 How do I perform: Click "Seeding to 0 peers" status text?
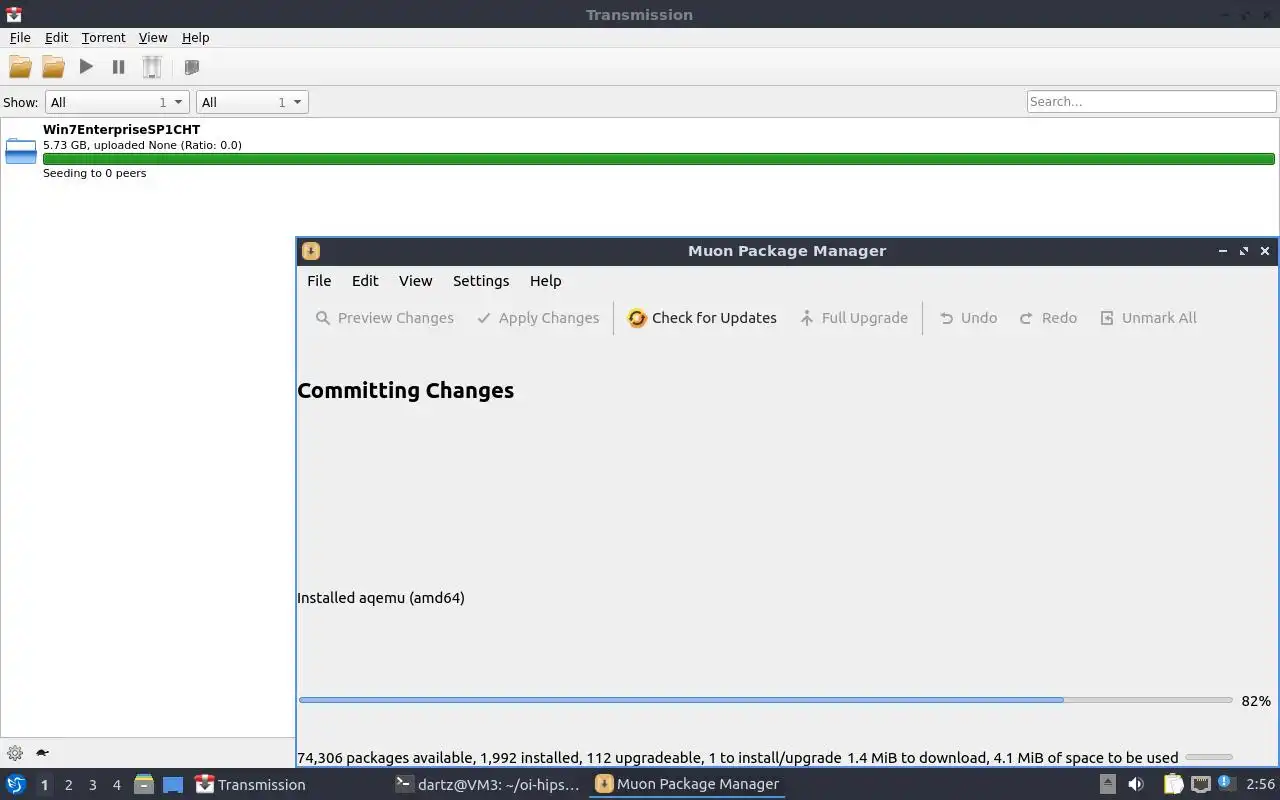tap(94, 173)
